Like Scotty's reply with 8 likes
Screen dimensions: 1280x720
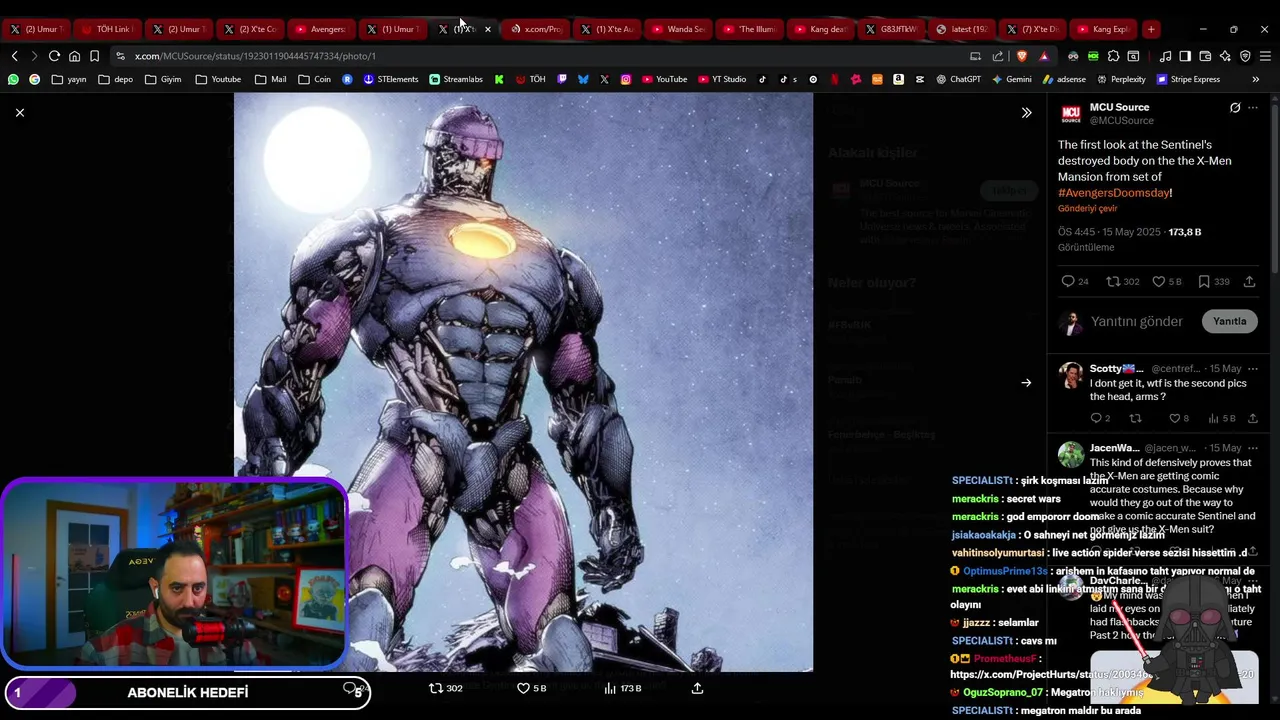(1179, 418)
